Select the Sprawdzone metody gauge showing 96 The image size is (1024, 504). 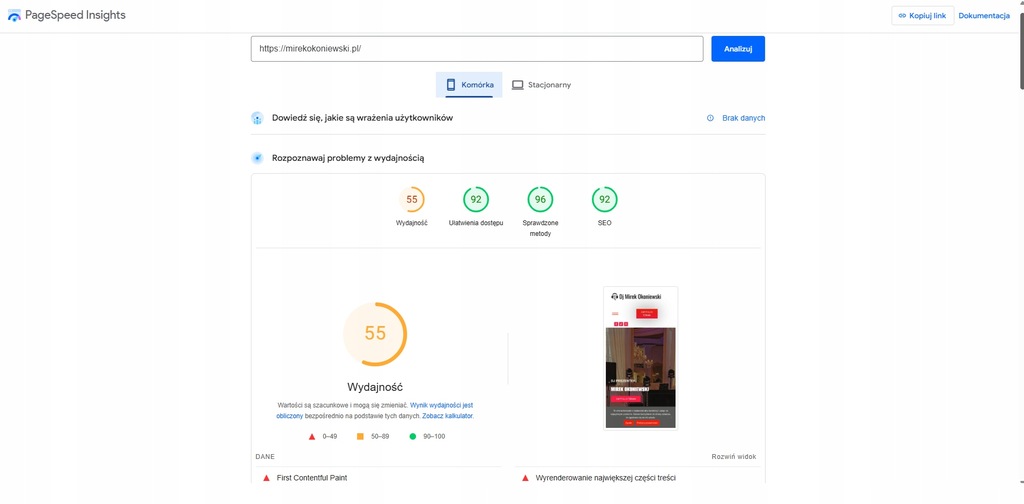pyautogui.click(x=540, y=200)
